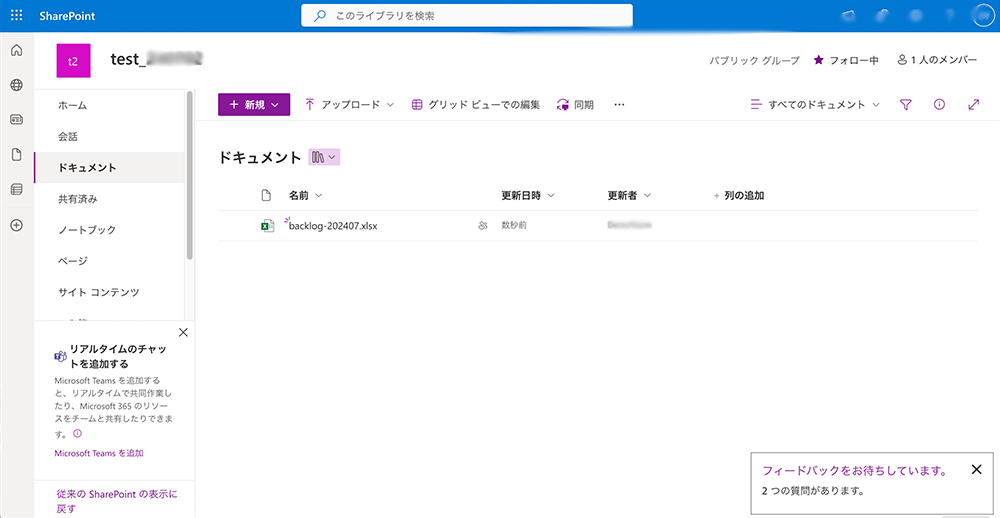Toggle the フォロー中 follow star
Image resolution: width=1000 pixels, height=518 pixels.
pos(819,61)
